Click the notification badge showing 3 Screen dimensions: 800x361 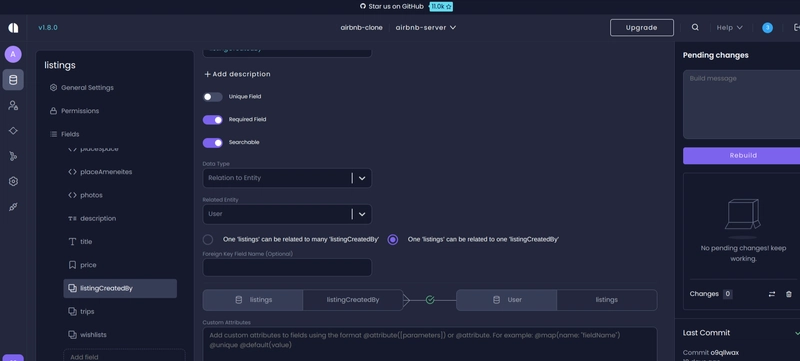tap(767, 28)
